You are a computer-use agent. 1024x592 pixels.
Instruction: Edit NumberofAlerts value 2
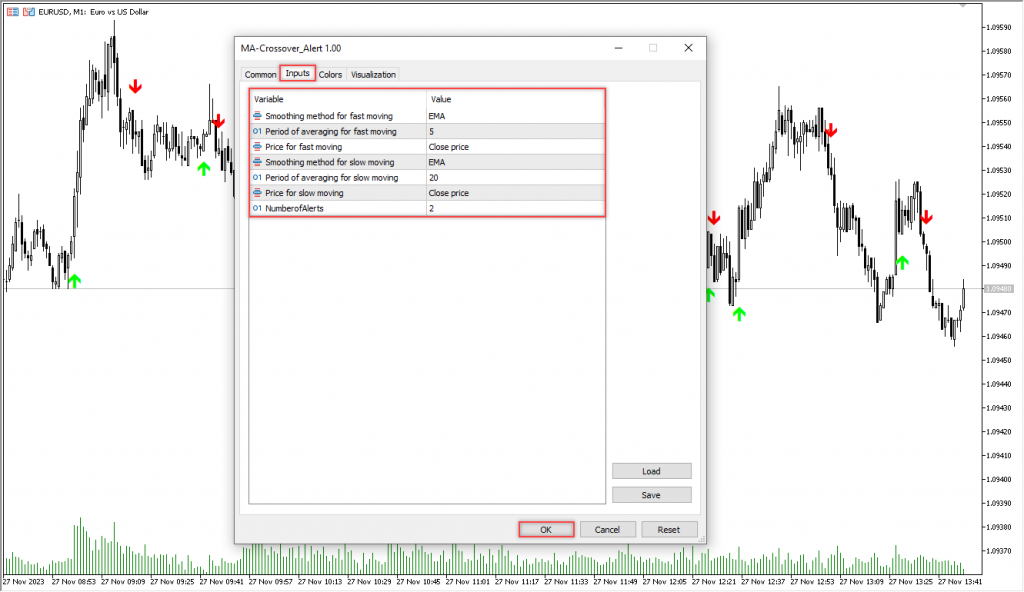coord(515,208)
